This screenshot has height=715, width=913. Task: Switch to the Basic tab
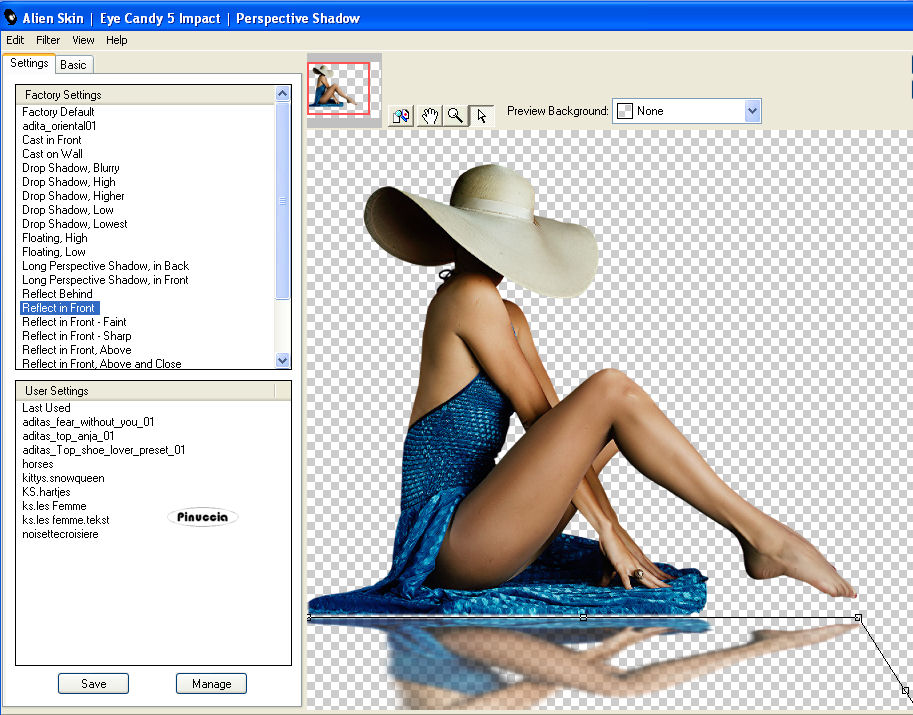coord(73,65)
